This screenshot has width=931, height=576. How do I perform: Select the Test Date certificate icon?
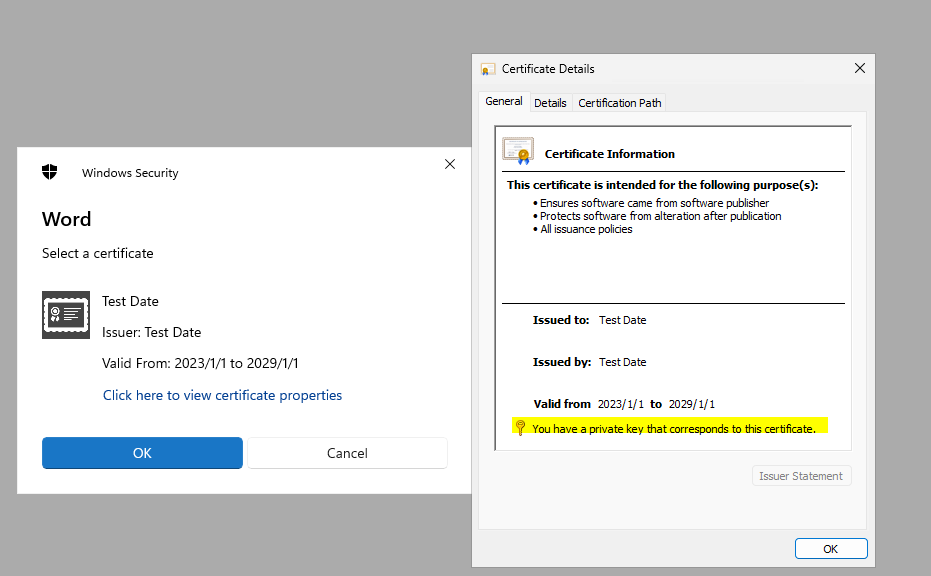[66, 315]
